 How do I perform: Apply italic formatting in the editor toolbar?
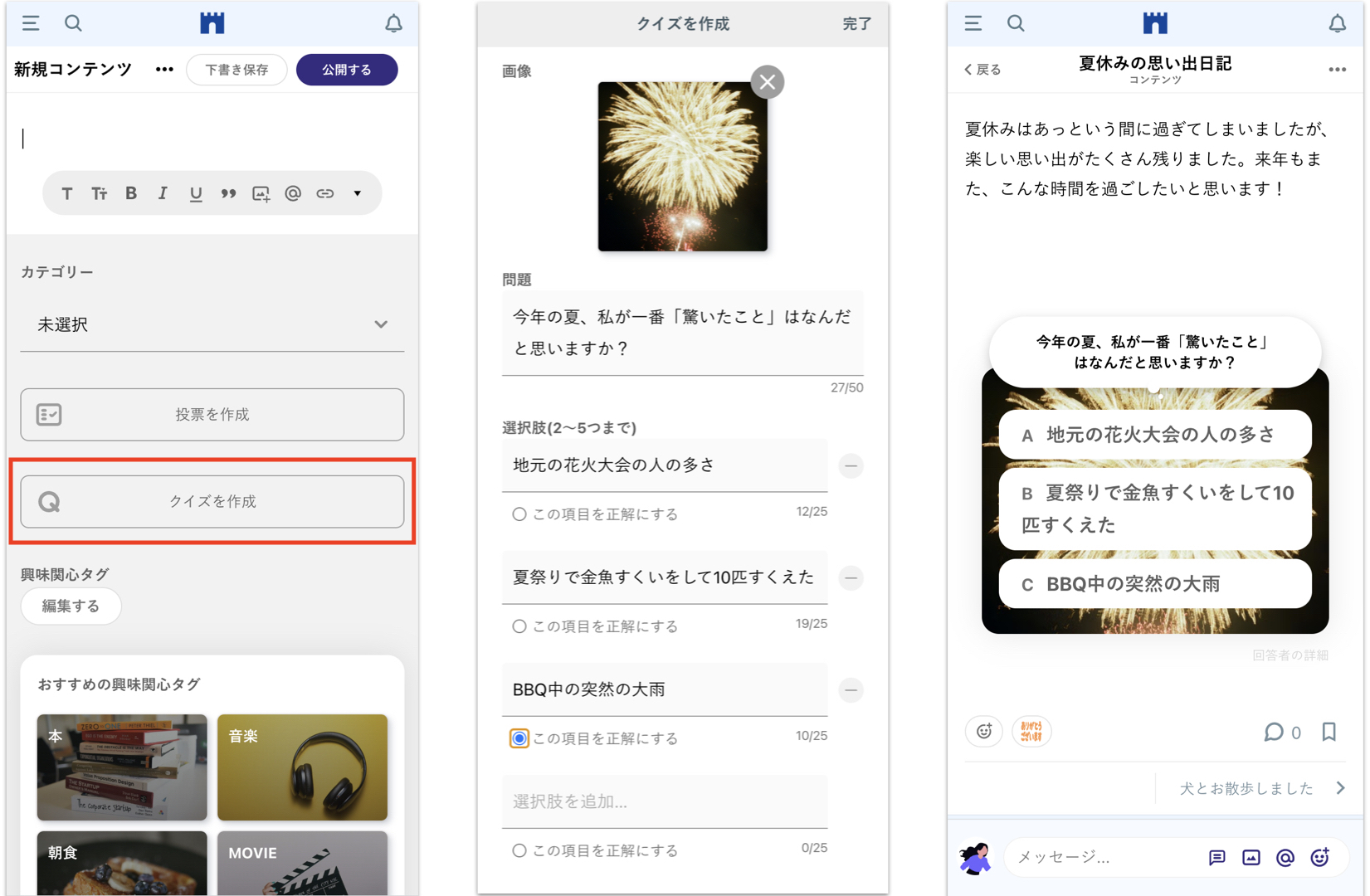click(163, 193)
